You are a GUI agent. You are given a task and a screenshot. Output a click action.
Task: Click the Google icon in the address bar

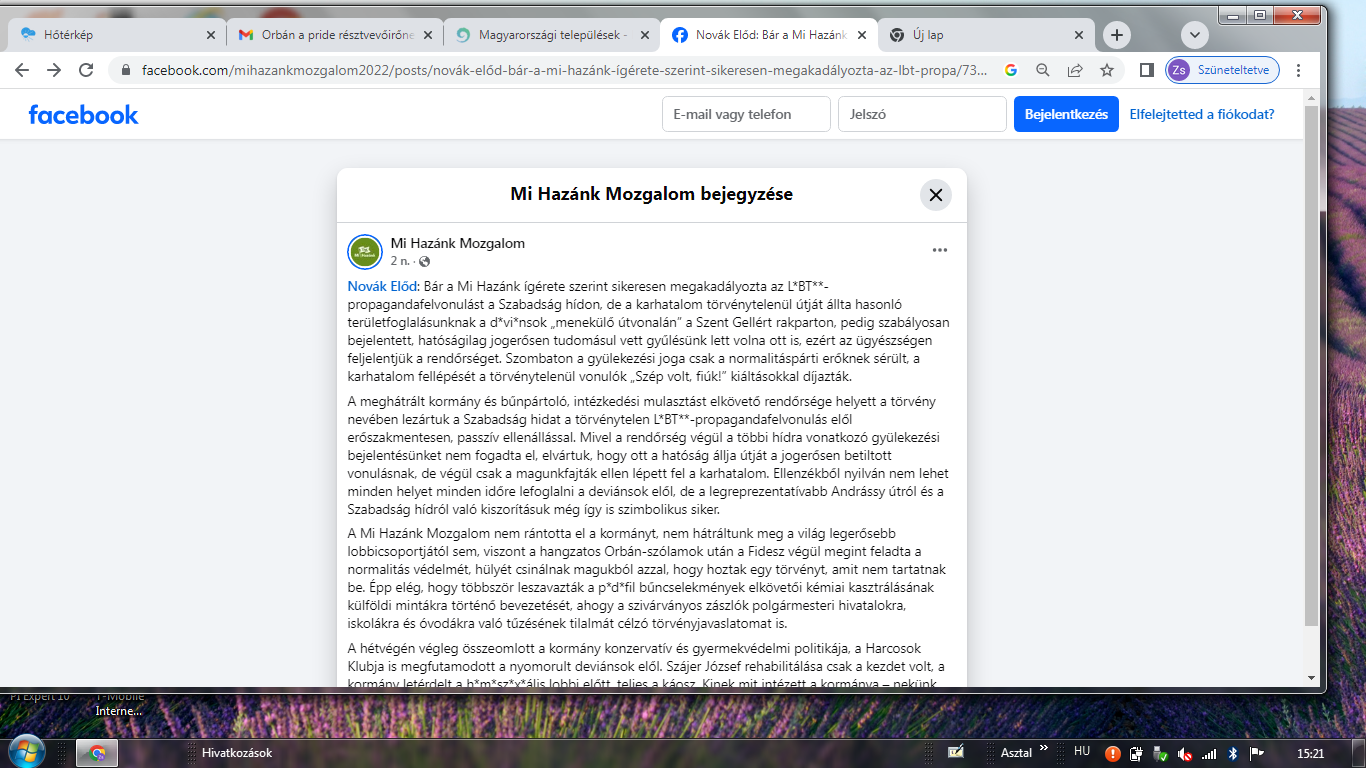[1011, 70]
